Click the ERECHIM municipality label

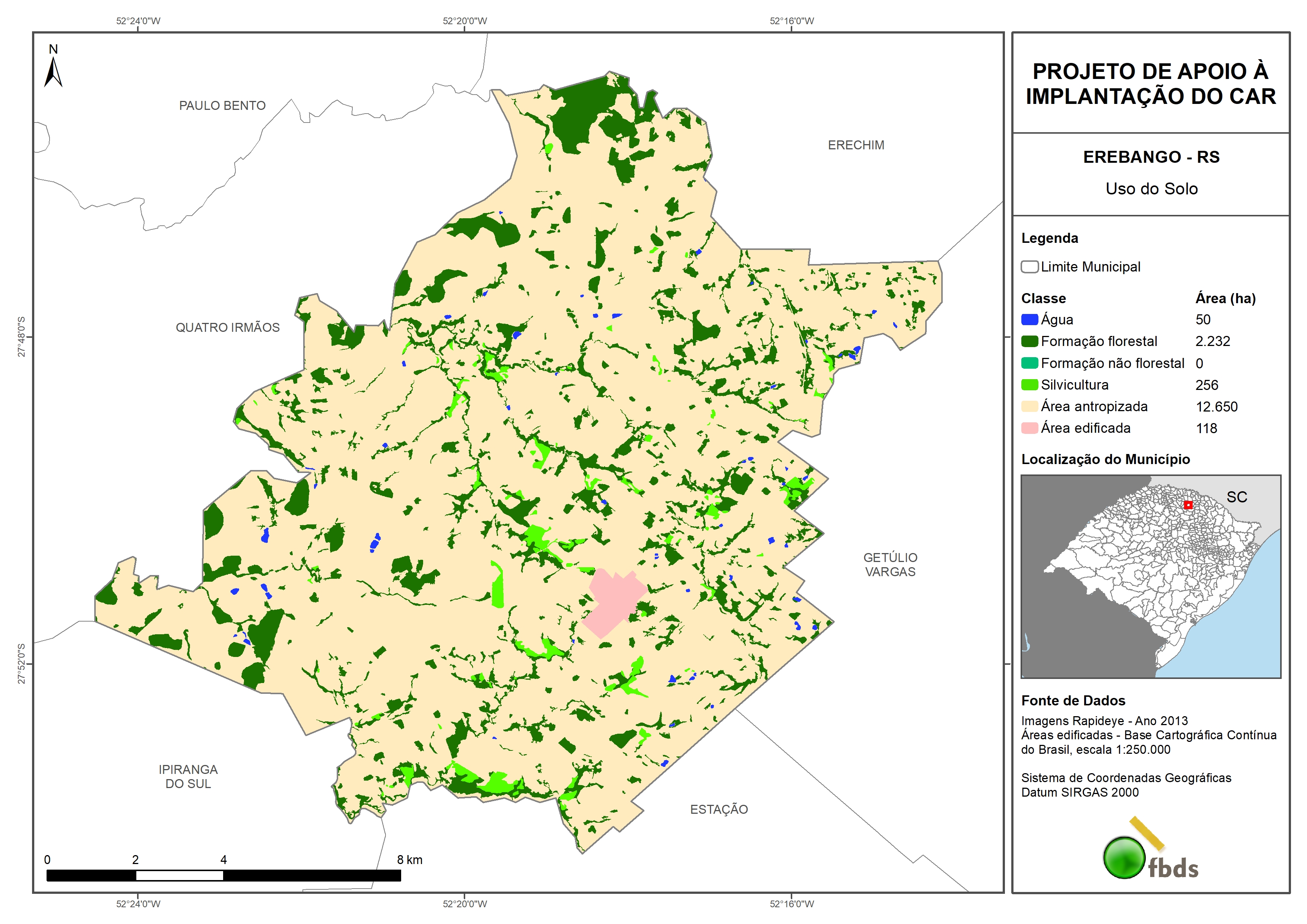pyautogui.click(x=856, y=145)
